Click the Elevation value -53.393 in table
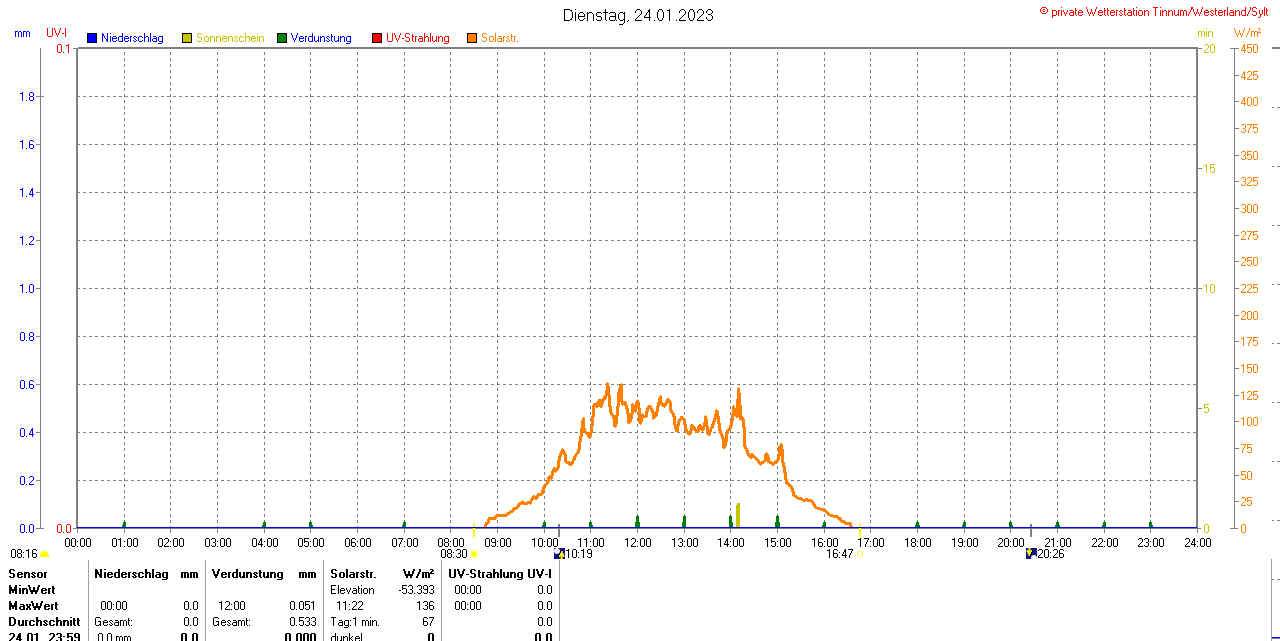 pos(416,590)
